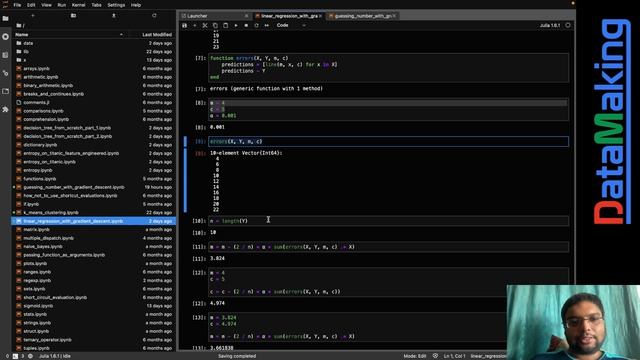
Task: Click Mode: Edit in status bar
Action: pos(415,356)
